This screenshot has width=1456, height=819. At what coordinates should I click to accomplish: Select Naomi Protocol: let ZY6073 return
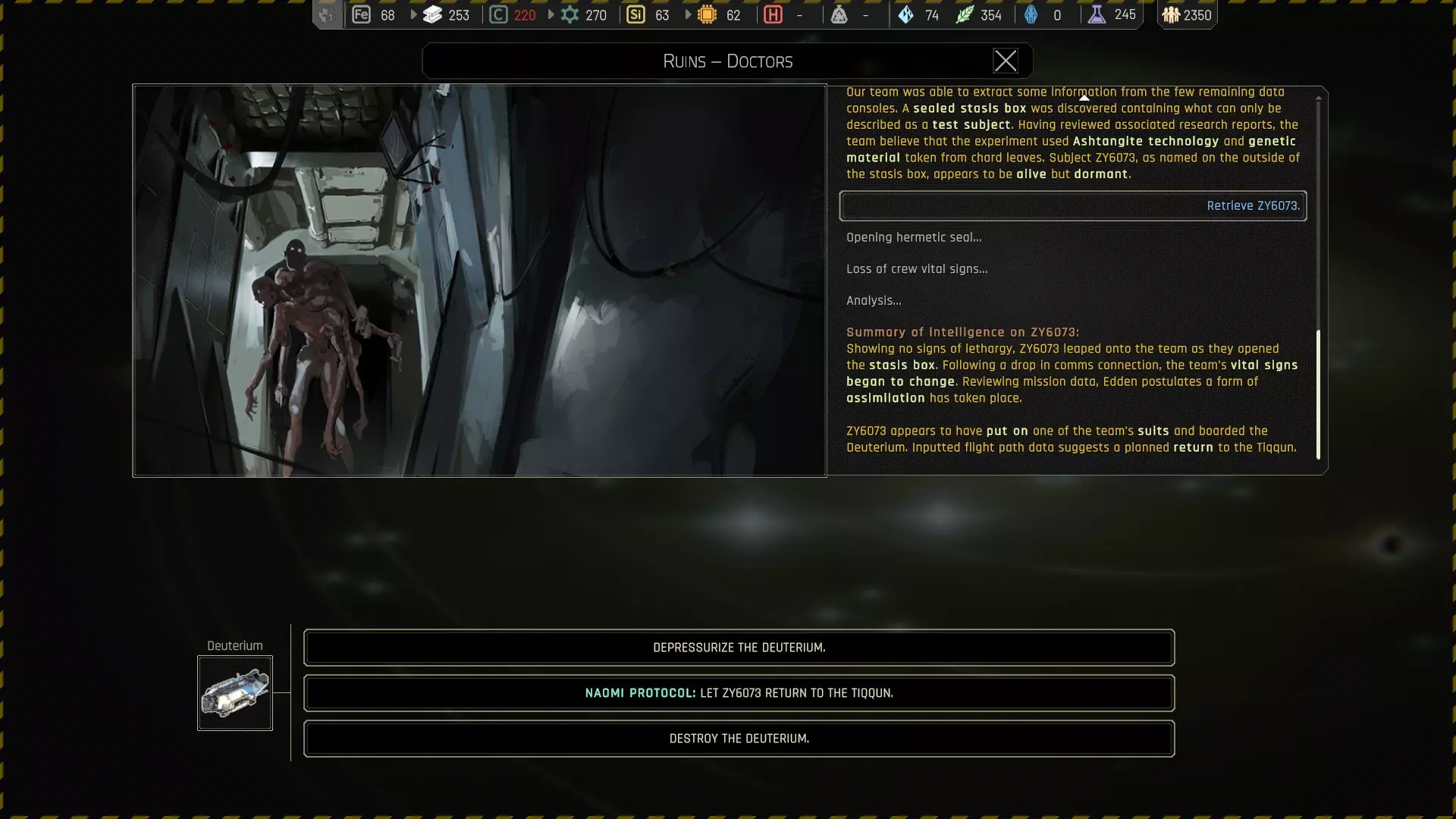(x=739, y=693)
